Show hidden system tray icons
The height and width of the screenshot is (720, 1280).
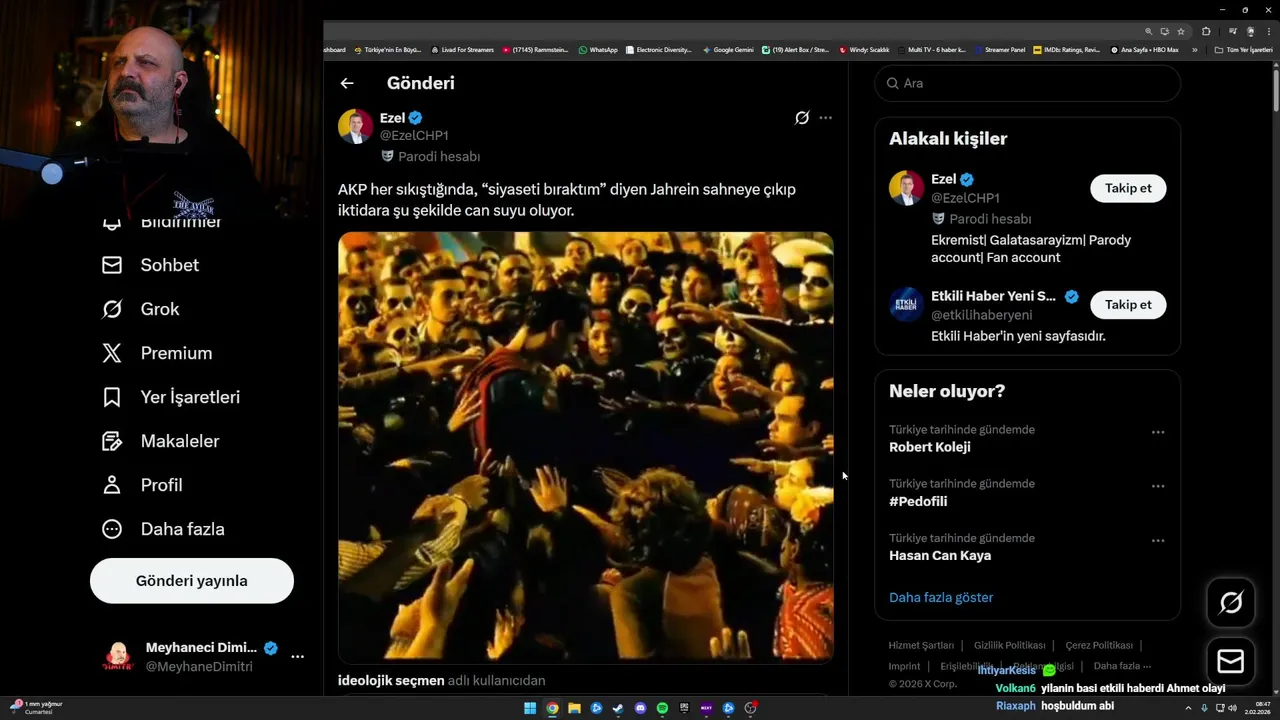[1189, 708]
